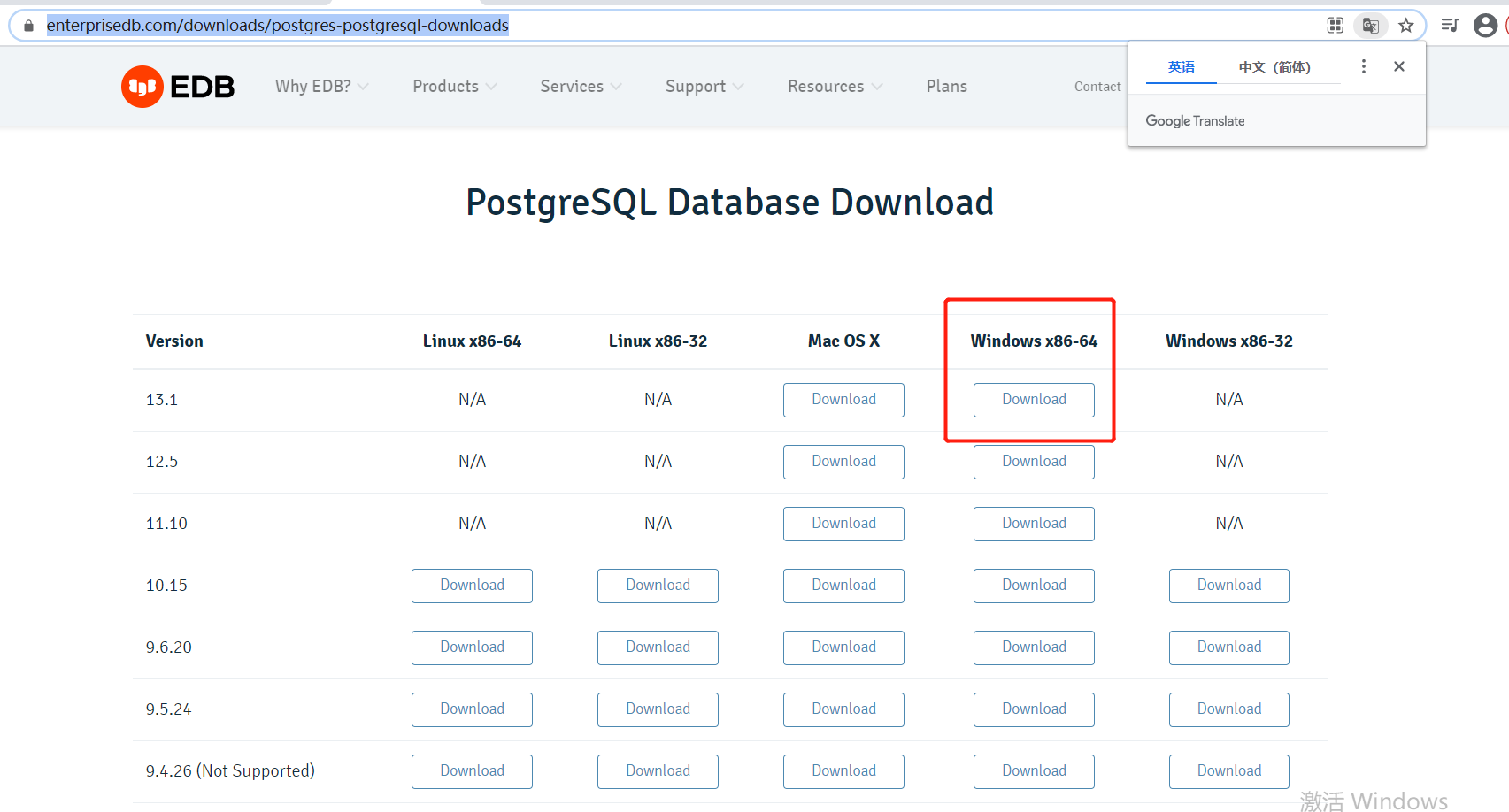
Task: Download 13.1 for Mac OS X
Action: (843, 400)
